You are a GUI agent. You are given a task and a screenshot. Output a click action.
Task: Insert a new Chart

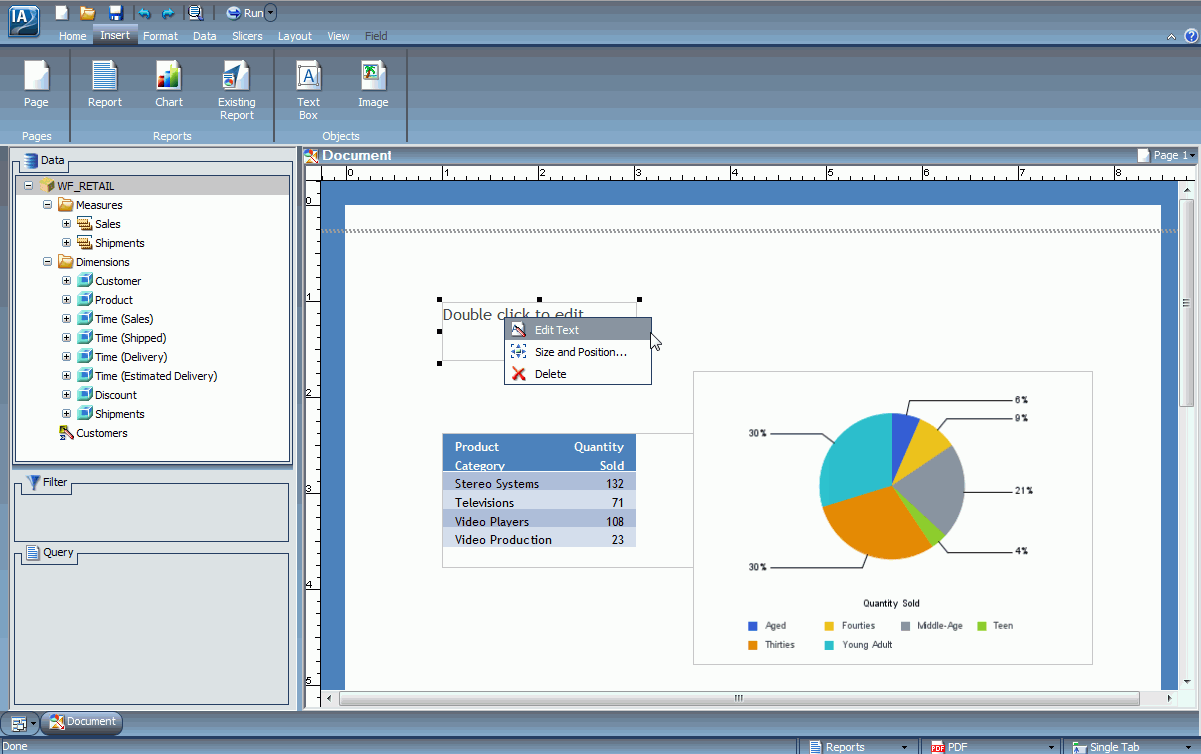coord(169,84)
